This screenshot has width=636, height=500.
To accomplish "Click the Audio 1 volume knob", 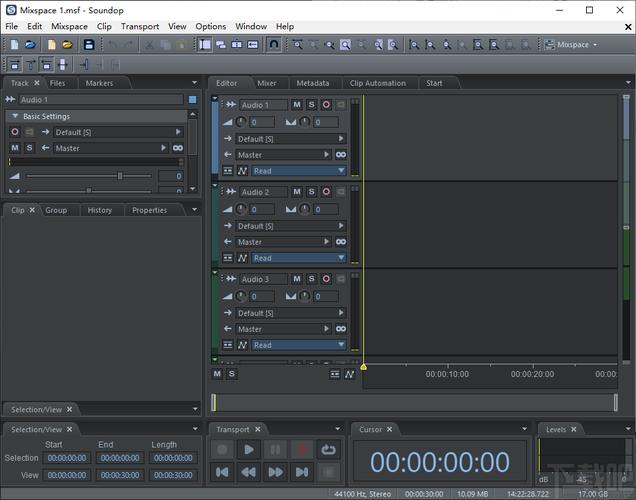I will pyautogui.click(x=241, y=122).
